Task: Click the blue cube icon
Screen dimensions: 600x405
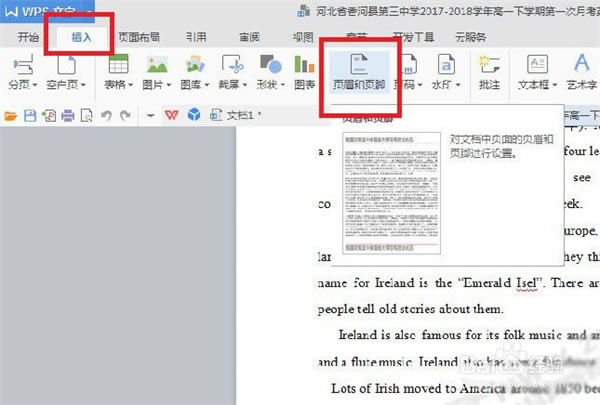Action: (x=194, y=114)
